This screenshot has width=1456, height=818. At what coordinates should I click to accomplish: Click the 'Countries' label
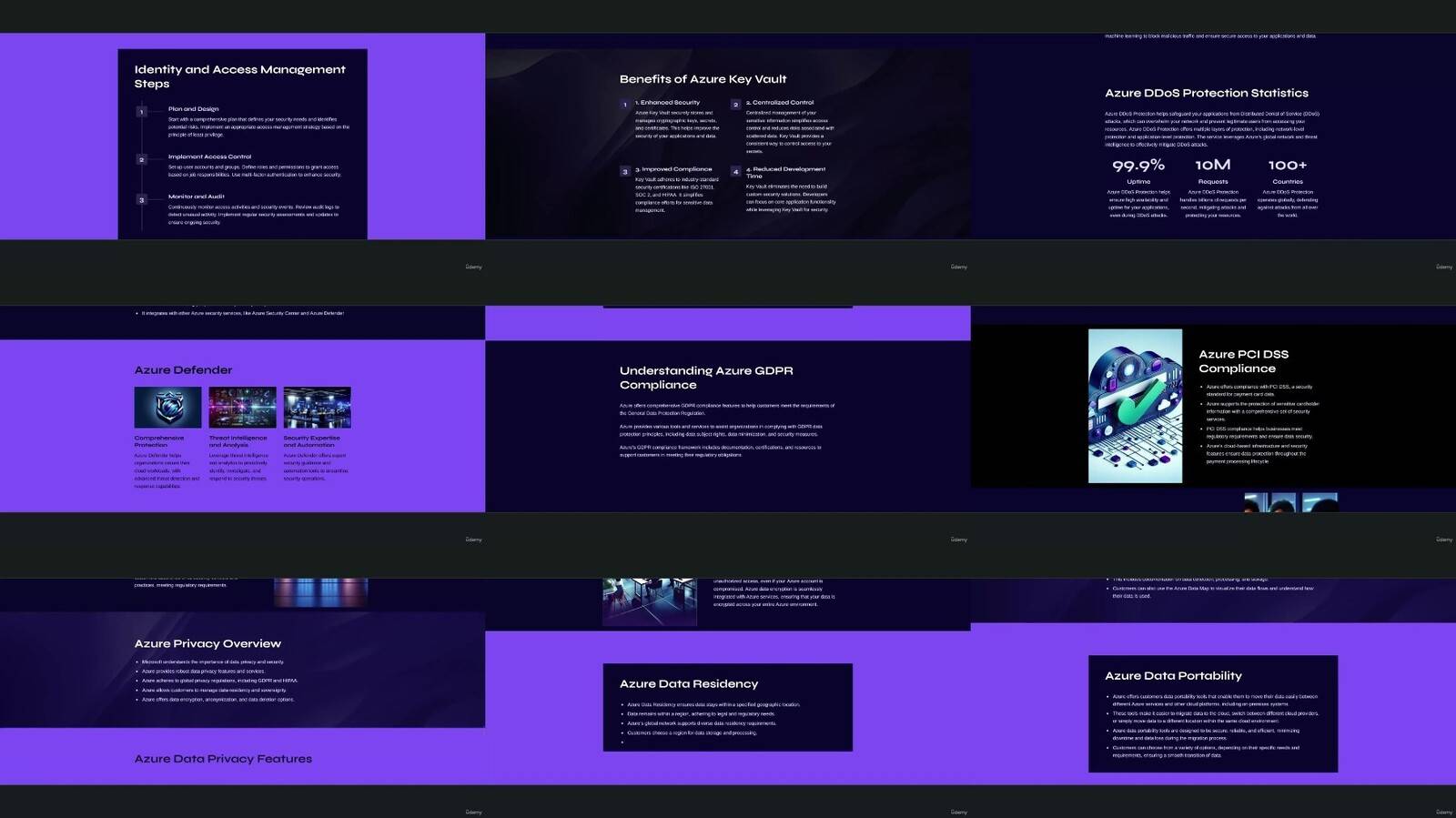tap(1288, 182)
